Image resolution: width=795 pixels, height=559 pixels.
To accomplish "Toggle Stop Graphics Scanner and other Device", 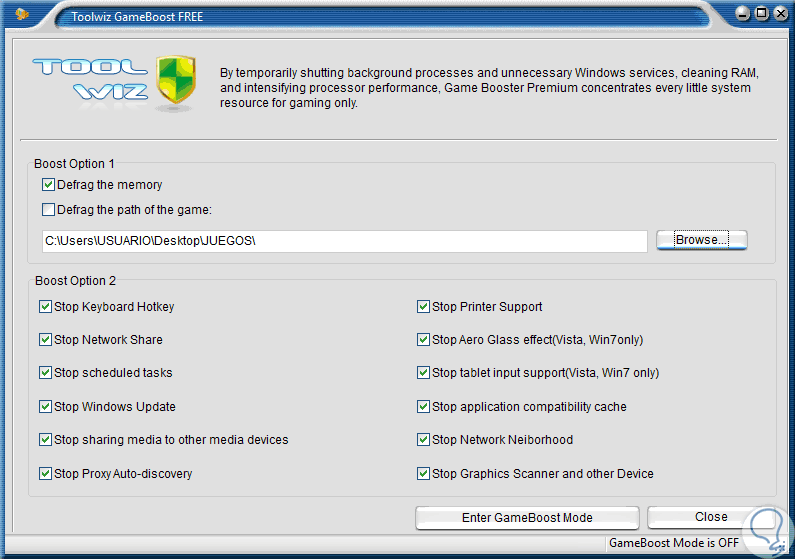I will point(423,473).
